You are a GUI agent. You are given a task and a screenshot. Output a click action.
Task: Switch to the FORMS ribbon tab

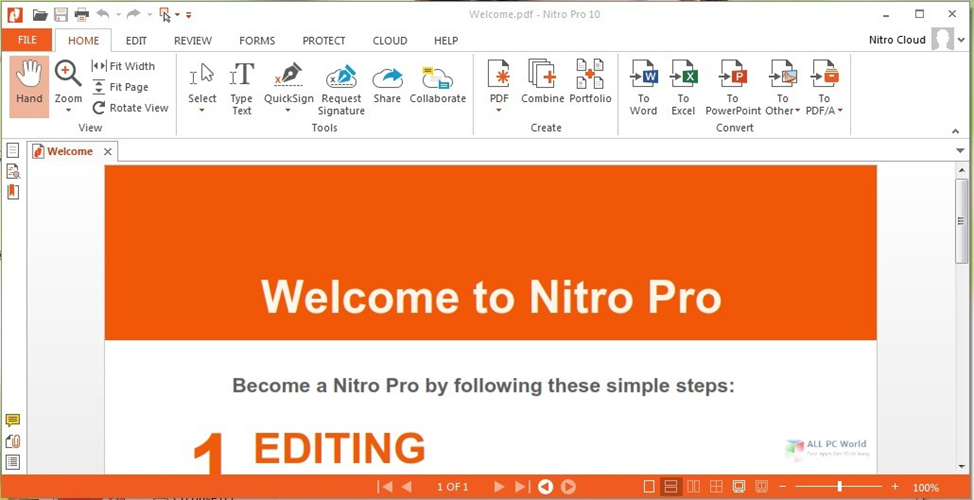[x=257, y=40]
